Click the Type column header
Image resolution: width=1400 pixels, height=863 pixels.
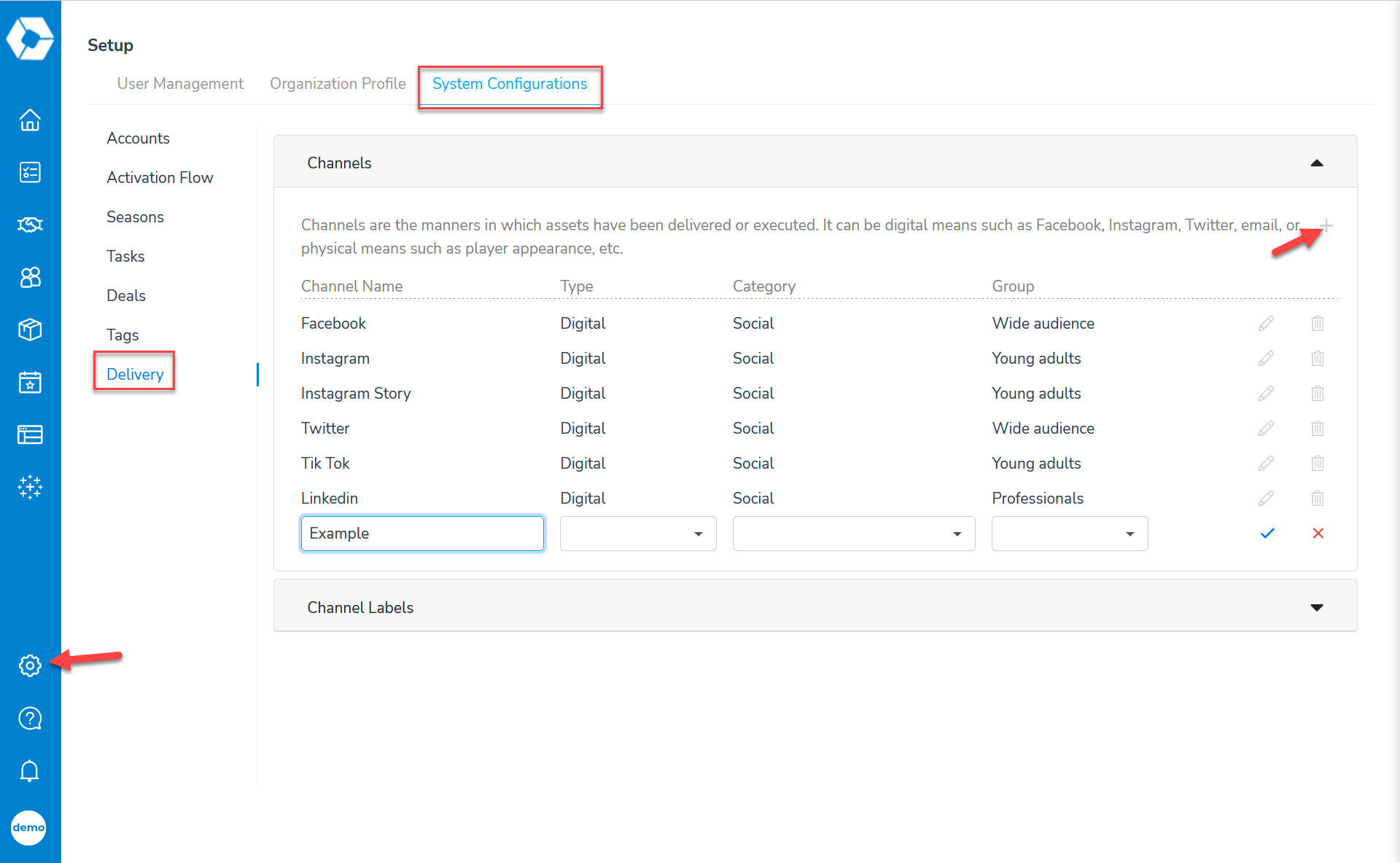coord(576,286)
